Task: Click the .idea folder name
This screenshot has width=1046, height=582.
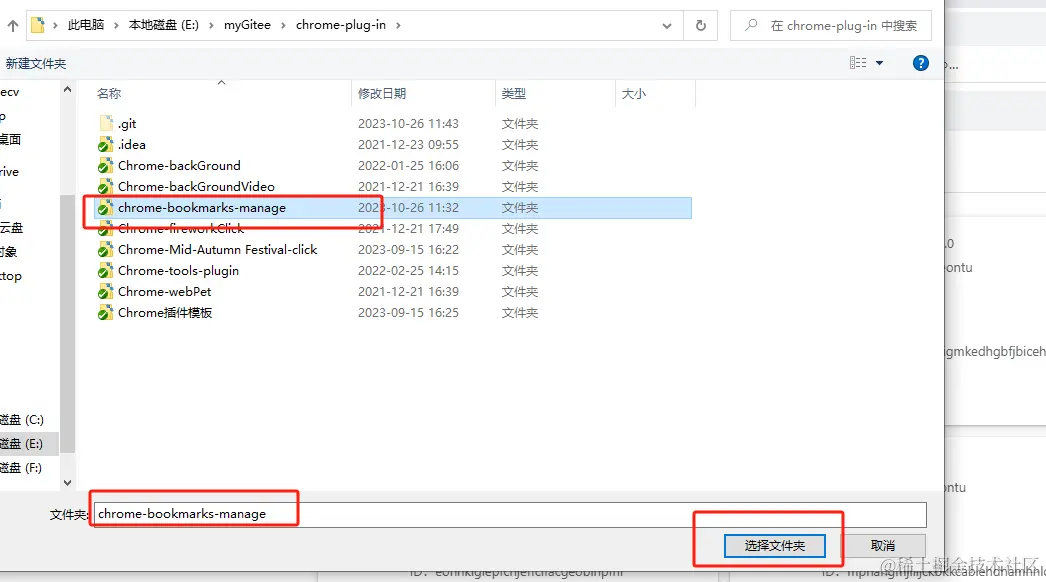Action: [x=131, y=144]
